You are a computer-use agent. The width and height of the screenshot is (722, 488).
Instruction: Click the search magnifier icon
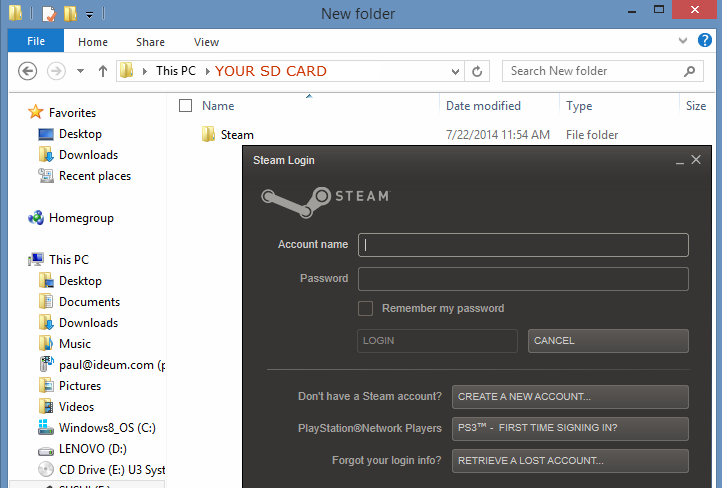pyautogui.click(x=689, y=71)
